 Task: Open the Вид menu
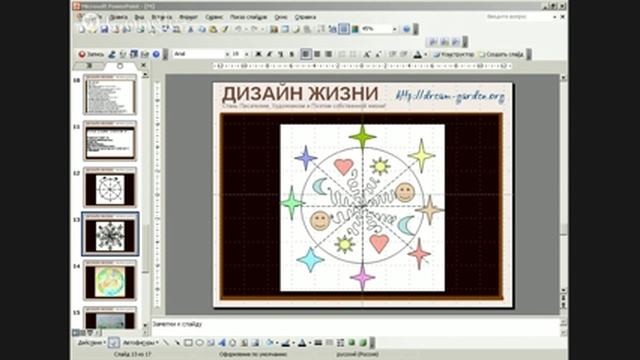[140, 17]
